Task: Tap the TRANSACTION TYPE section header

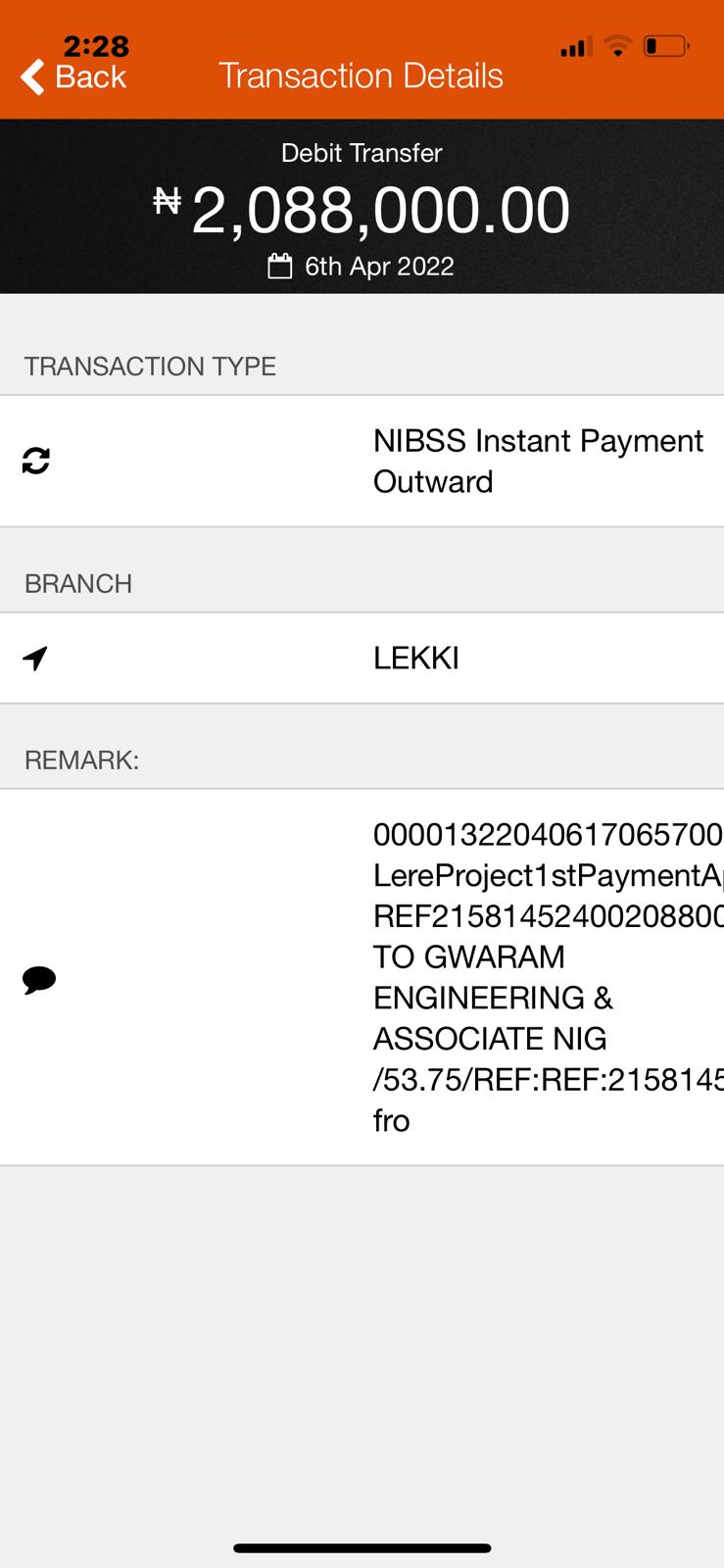Action: (150, 367)
